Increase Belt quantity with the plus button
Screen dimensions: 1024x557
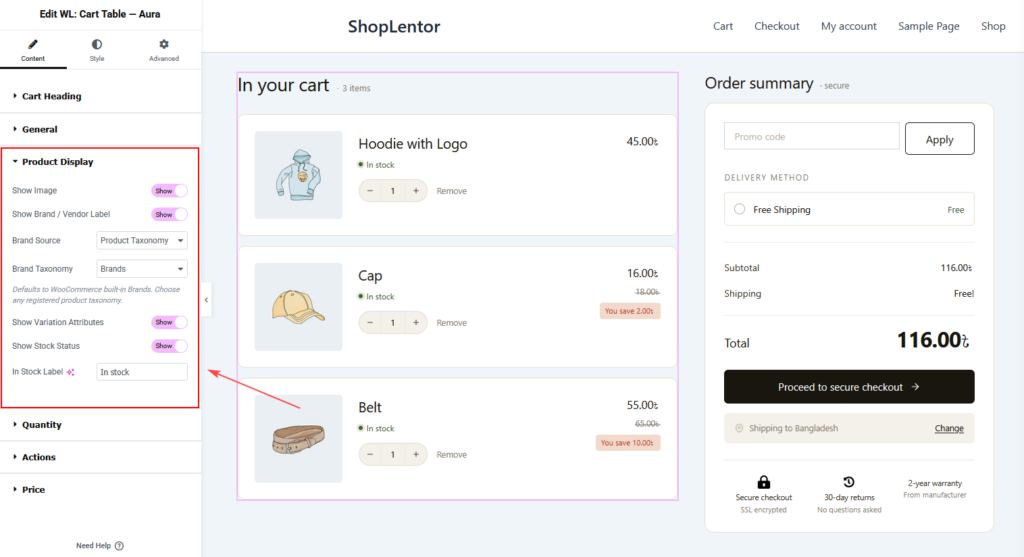pyautogui.click(x=416, y=454)
